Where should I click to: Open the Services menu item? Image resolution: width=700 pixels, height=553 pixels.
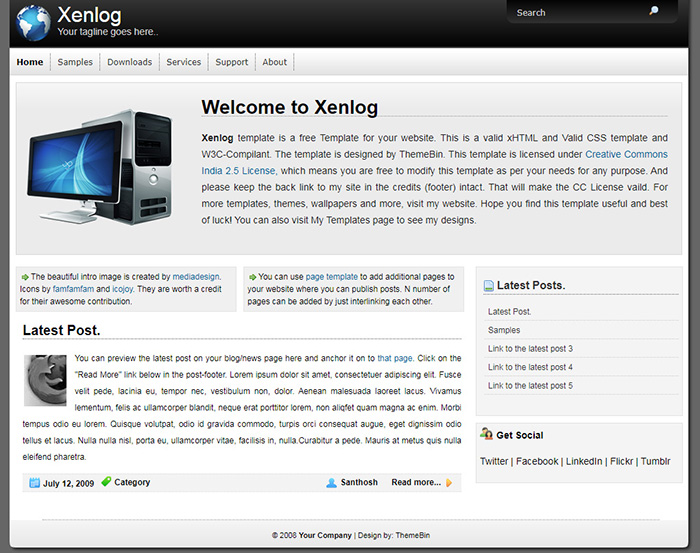[x=183, y=62]
